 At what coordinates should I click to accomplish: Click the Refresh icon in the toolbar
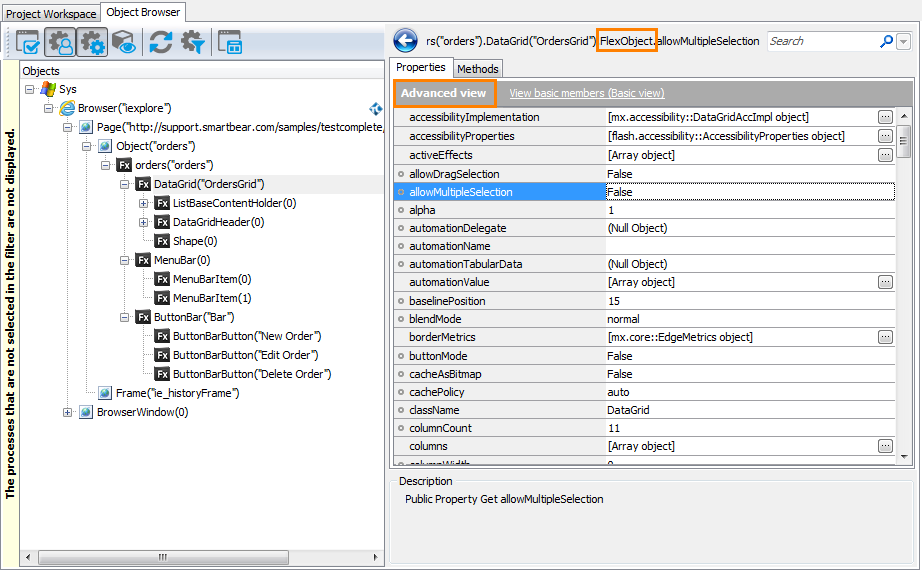(x=160, y=42)
